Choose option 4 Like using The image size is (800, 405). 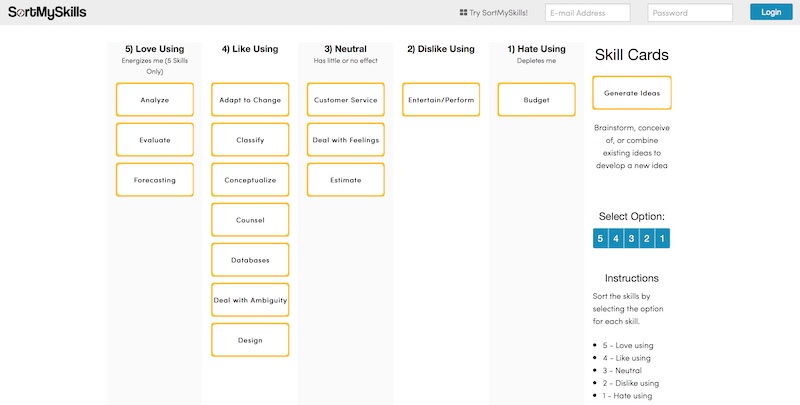(616, 238)
